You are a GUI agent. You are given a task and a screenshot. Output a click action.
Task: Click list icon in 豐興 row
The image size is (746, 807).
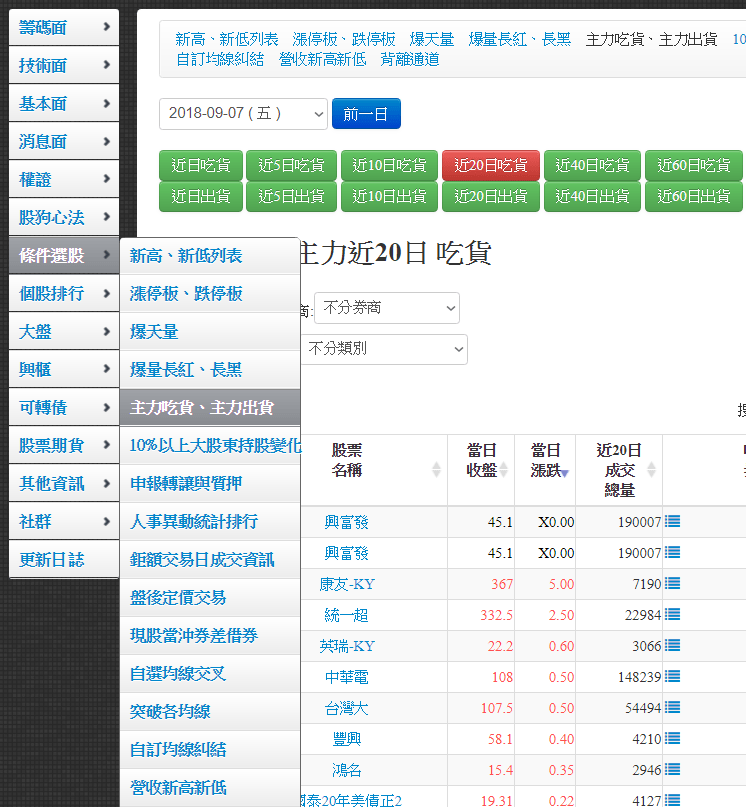point(672,739)
